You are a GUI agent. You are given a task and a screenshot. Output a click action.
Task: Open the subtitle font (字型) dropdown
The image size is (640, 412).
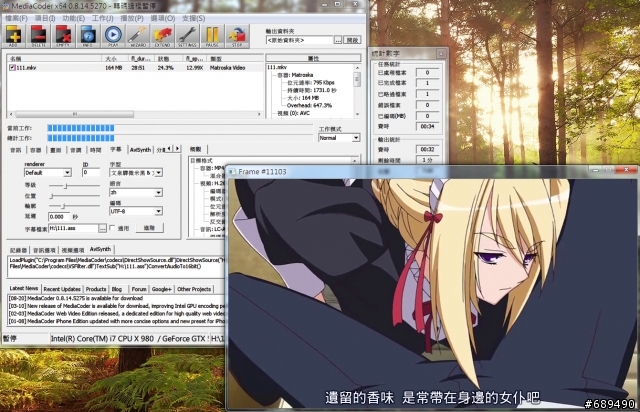[158, 173]
